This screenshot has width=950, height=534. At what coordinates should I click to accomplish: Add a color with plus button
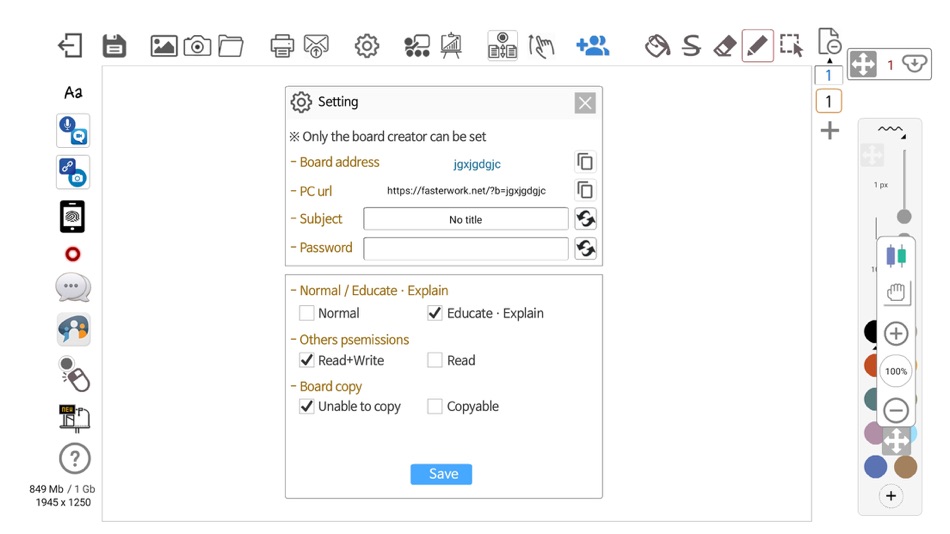(891, 496)
